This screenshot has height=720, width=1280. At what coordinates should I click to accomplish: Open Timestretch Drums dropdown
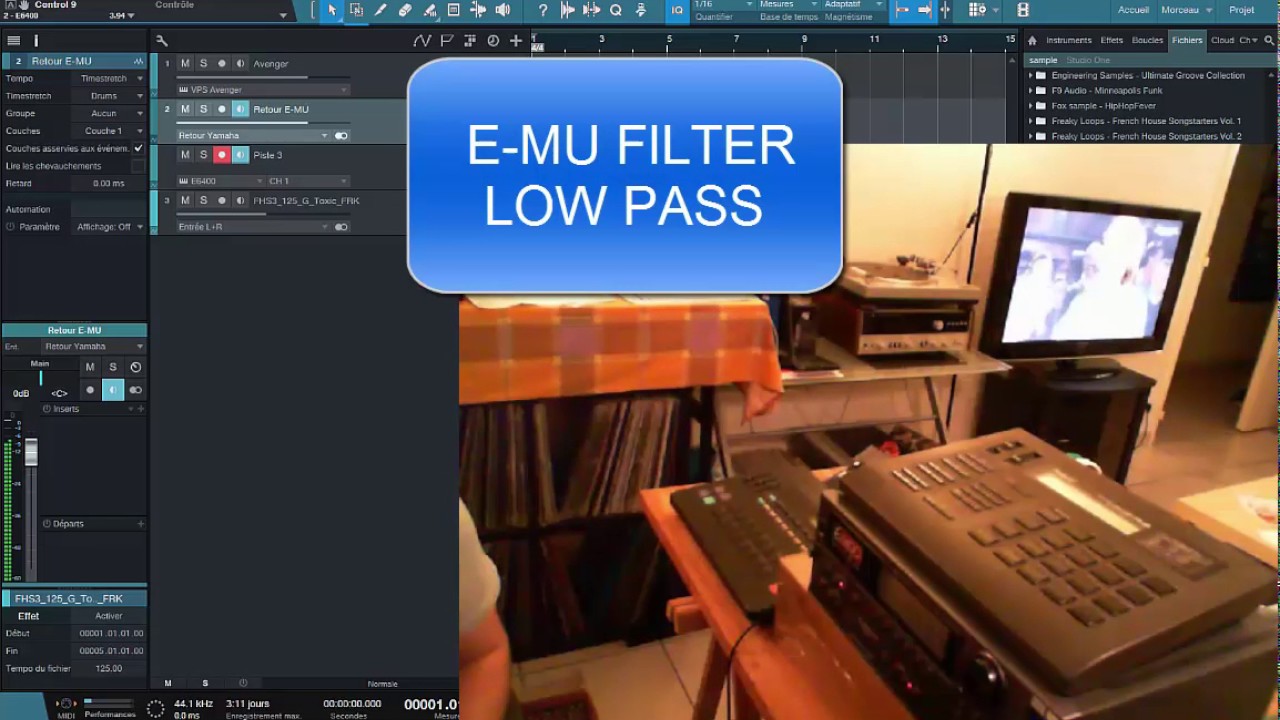pyautogui.click(x=109, y=96)
